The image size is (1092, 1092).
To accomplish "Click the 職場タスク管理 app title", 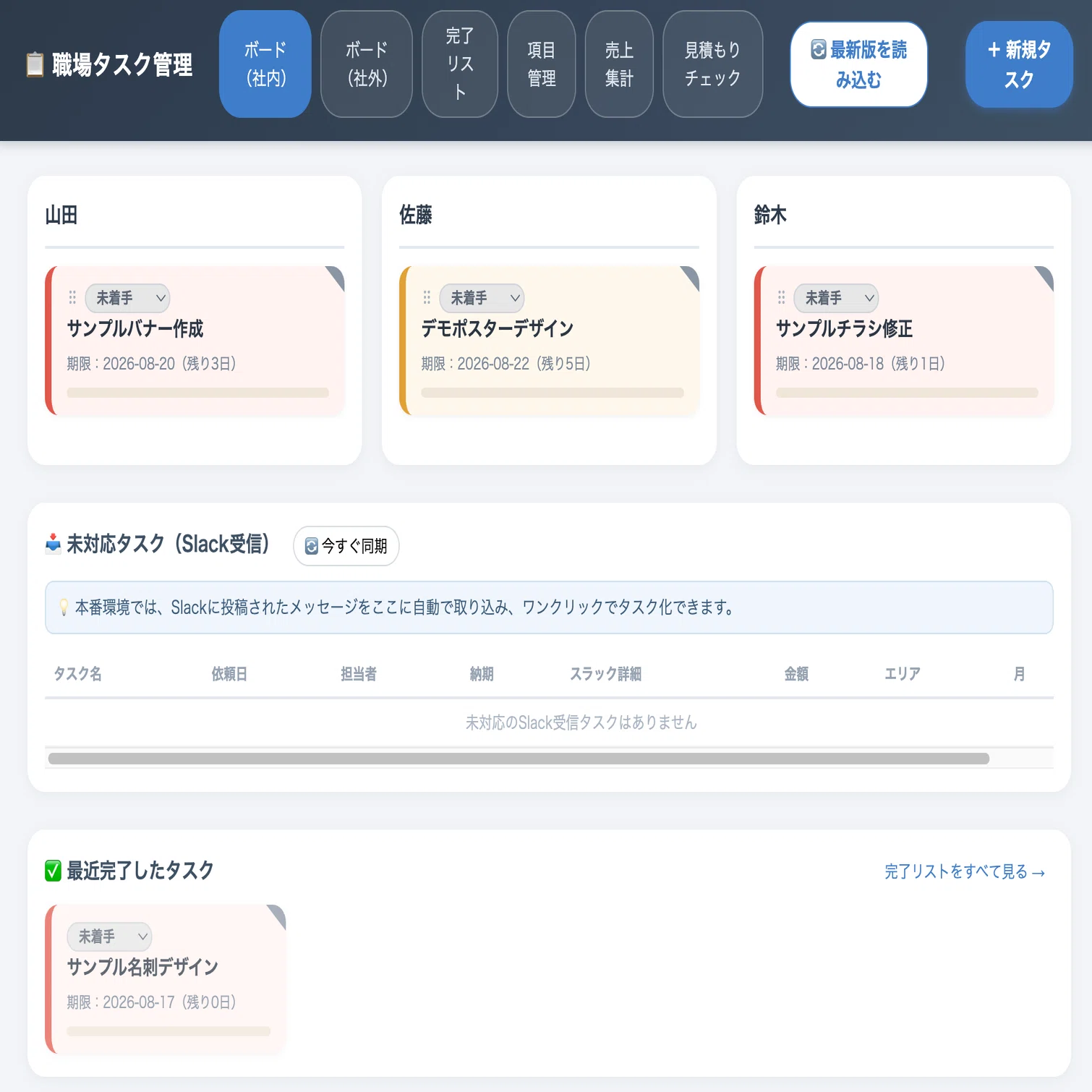I will (x=122, y=65).
